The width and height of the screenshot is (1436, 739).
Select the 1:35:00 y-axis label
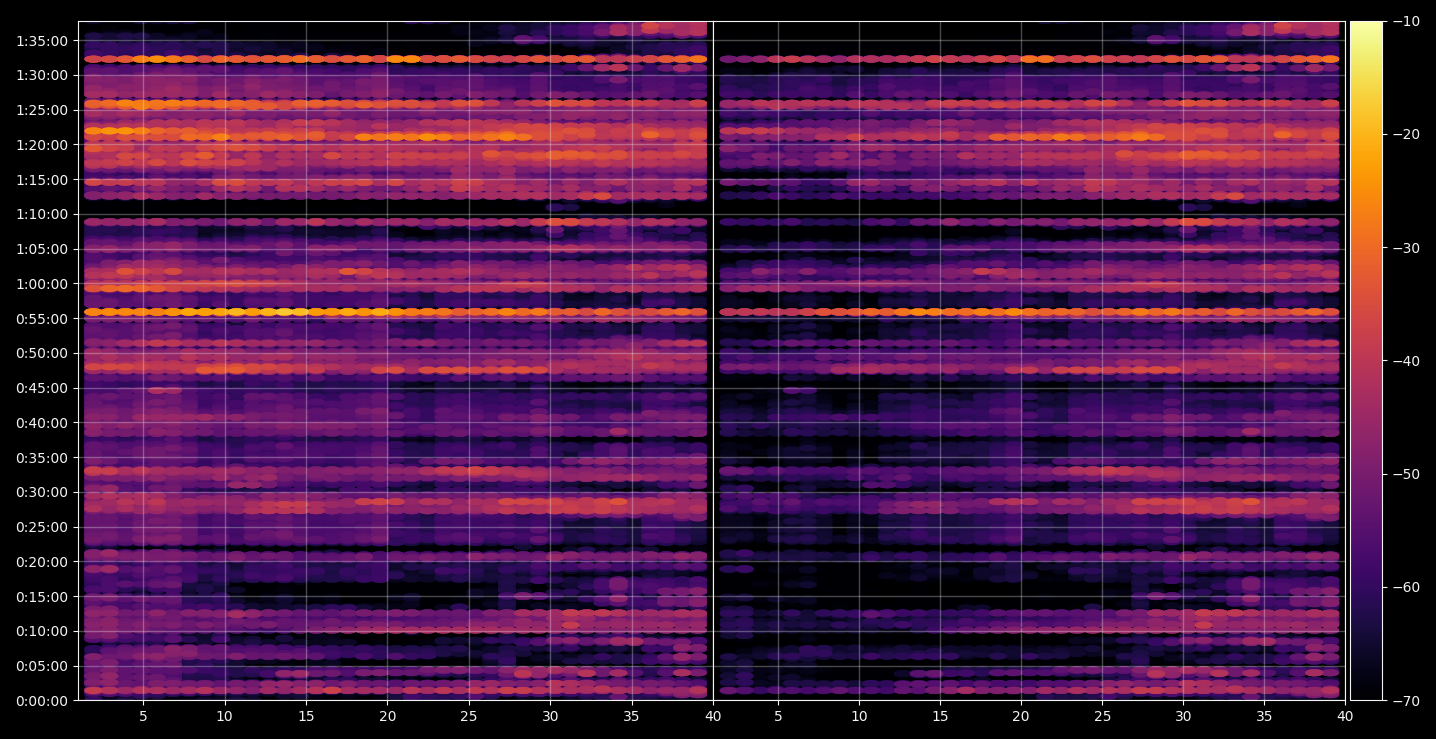tap(42, 41)
